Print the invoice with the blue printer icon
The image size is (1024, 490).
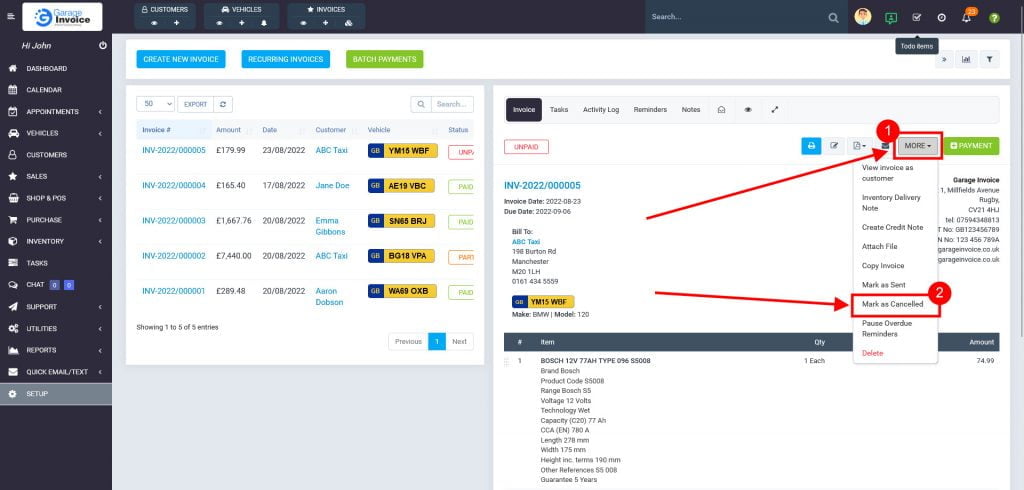(810, 146)
